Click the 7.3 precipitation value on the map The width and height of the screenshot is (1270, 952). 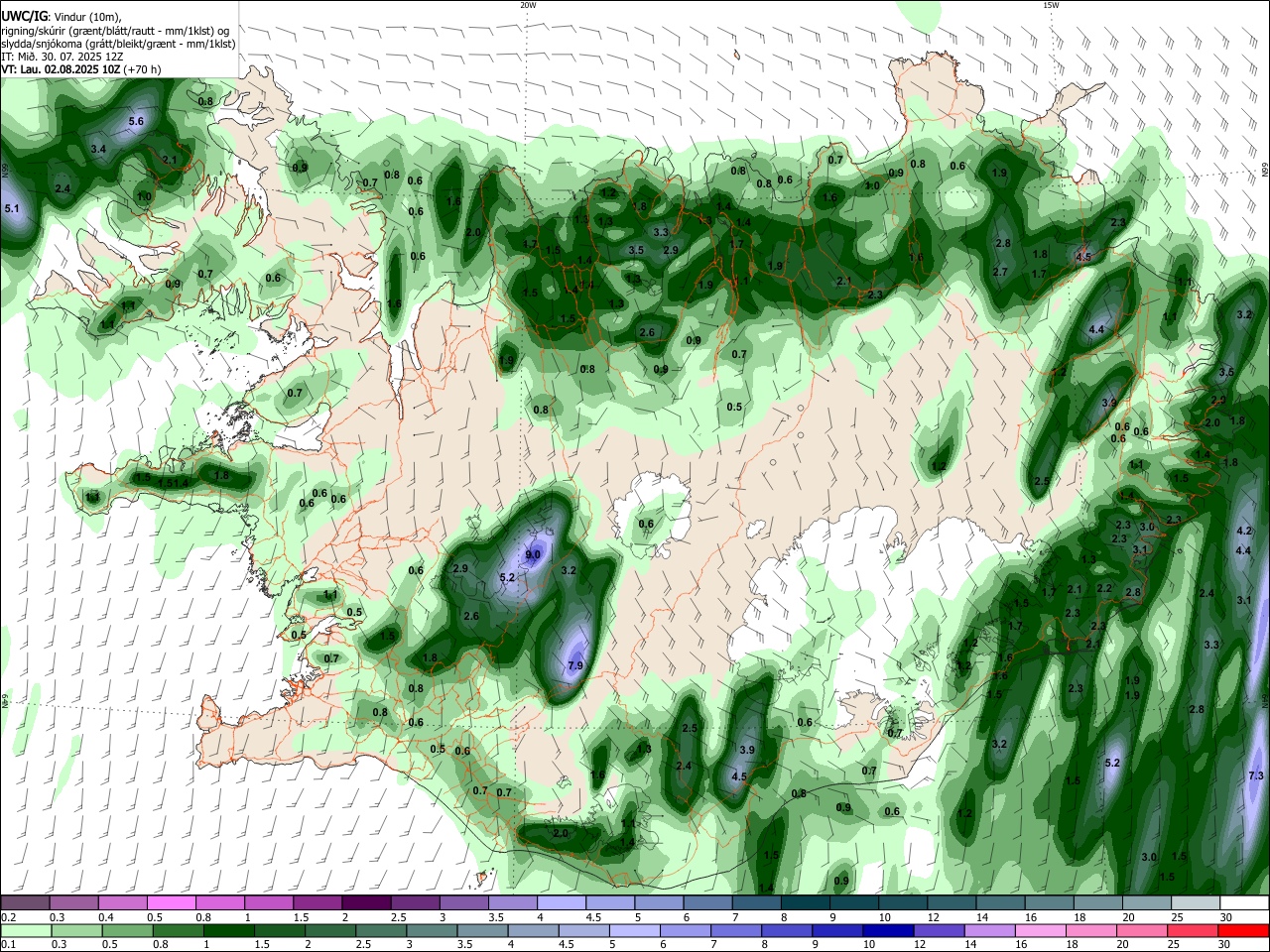pos(1256,775)
